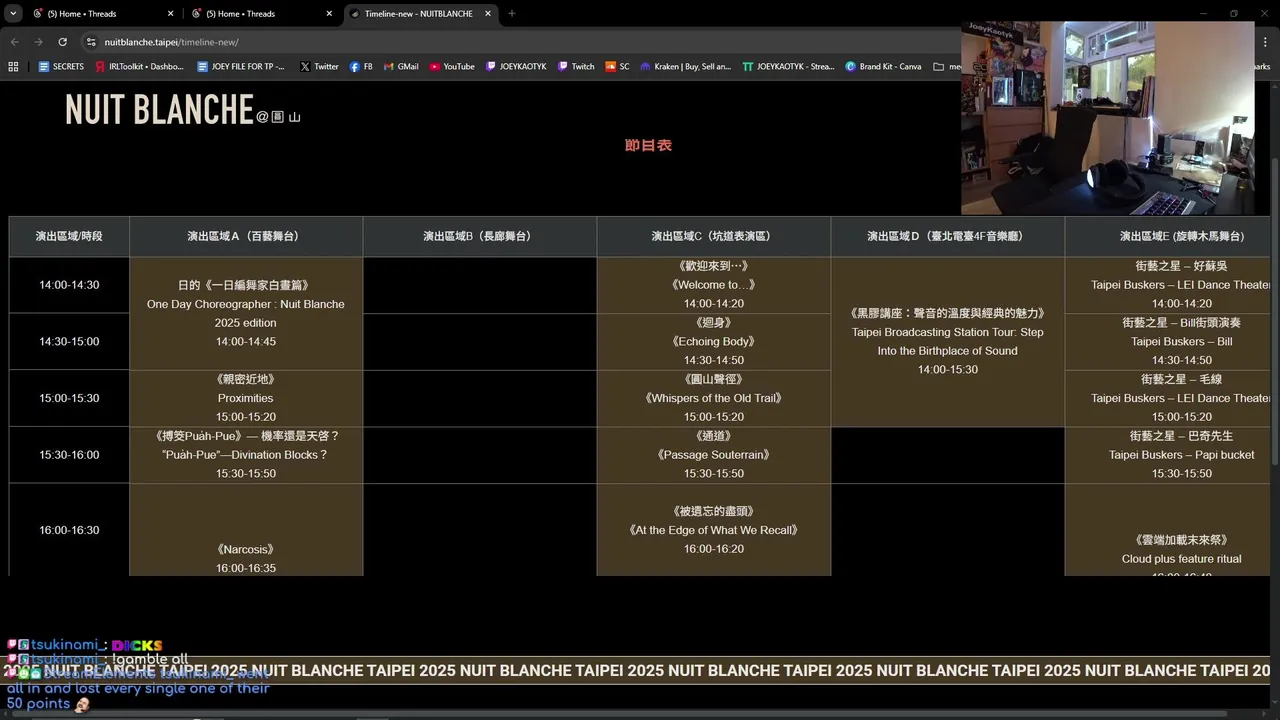Screen dimensions: 1280x720
Task: Click the Echoing Body program entry
Action: tap(714, 341)
